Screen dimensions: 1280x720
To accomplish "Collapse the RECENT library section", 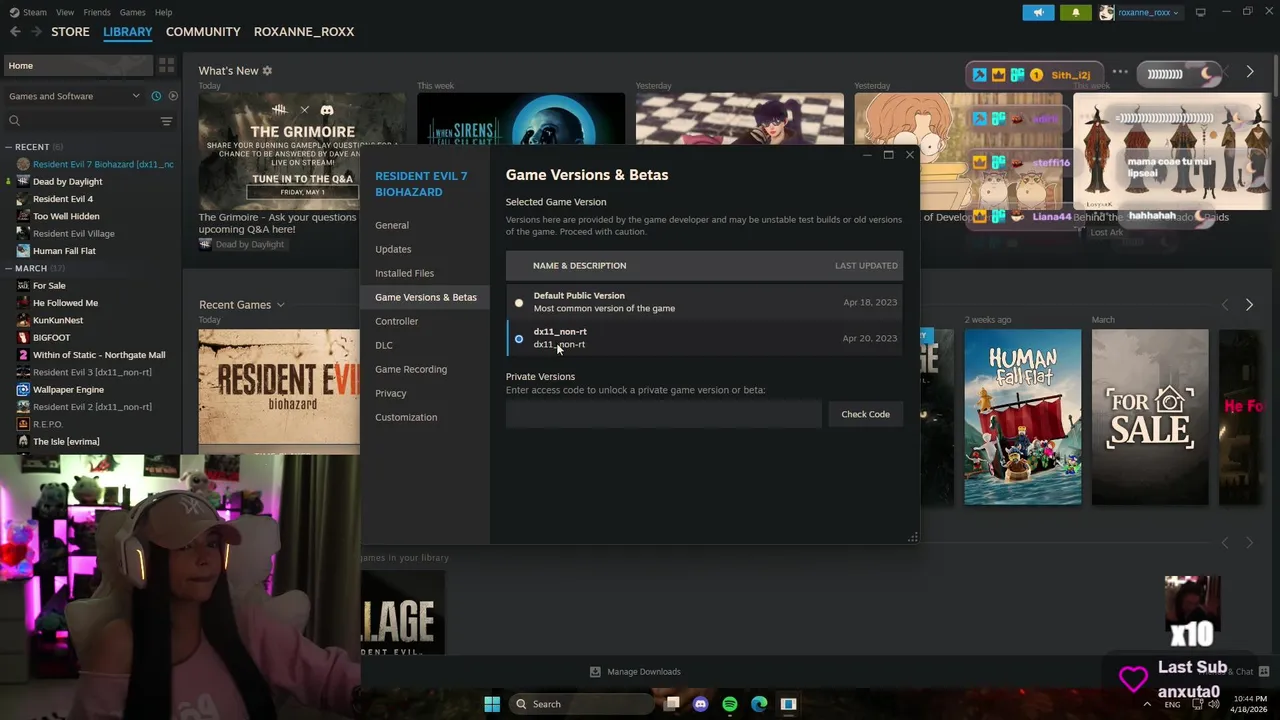I will click(x=10, y=147).
